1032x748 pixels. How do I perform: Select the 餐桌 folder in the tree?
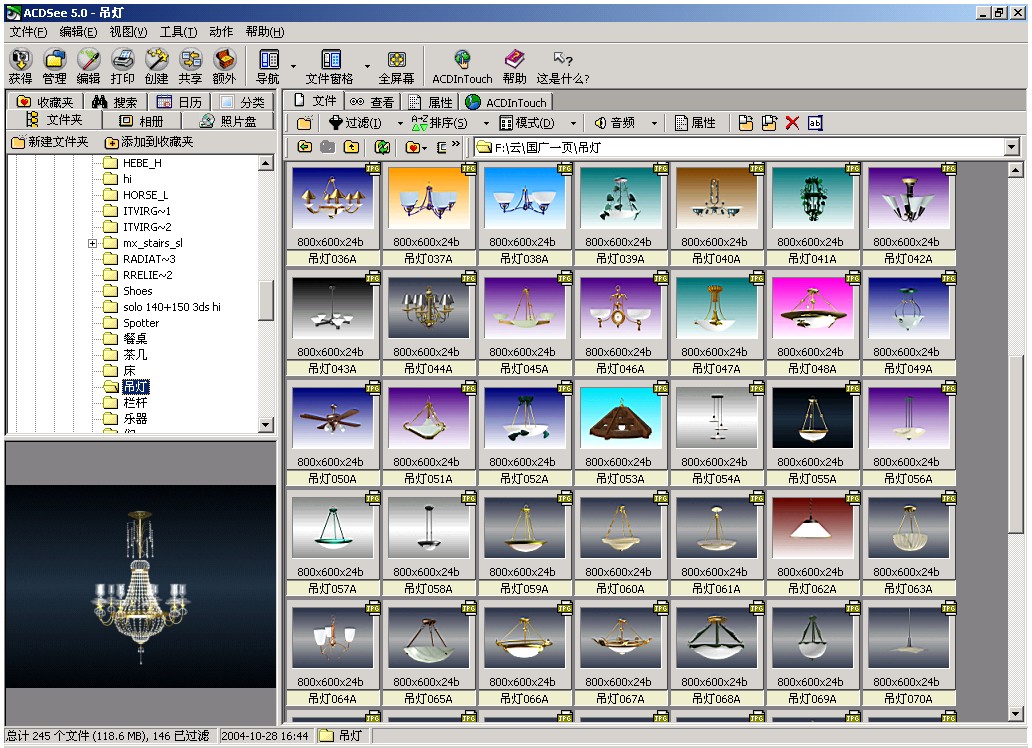[x=135, y=339]
